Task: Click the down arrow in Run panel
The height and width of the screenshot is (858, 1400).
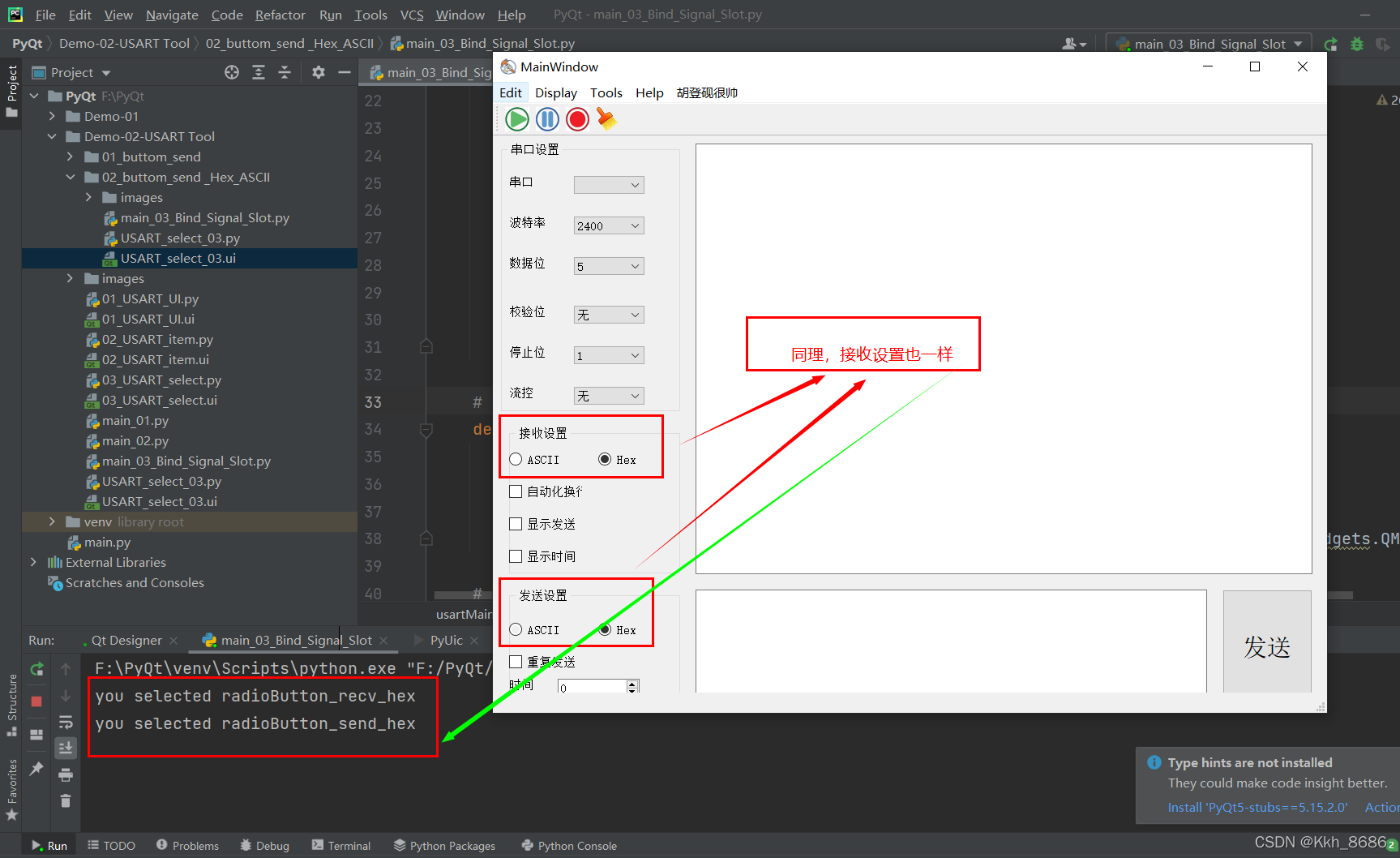Action: (x=66, y=696)
